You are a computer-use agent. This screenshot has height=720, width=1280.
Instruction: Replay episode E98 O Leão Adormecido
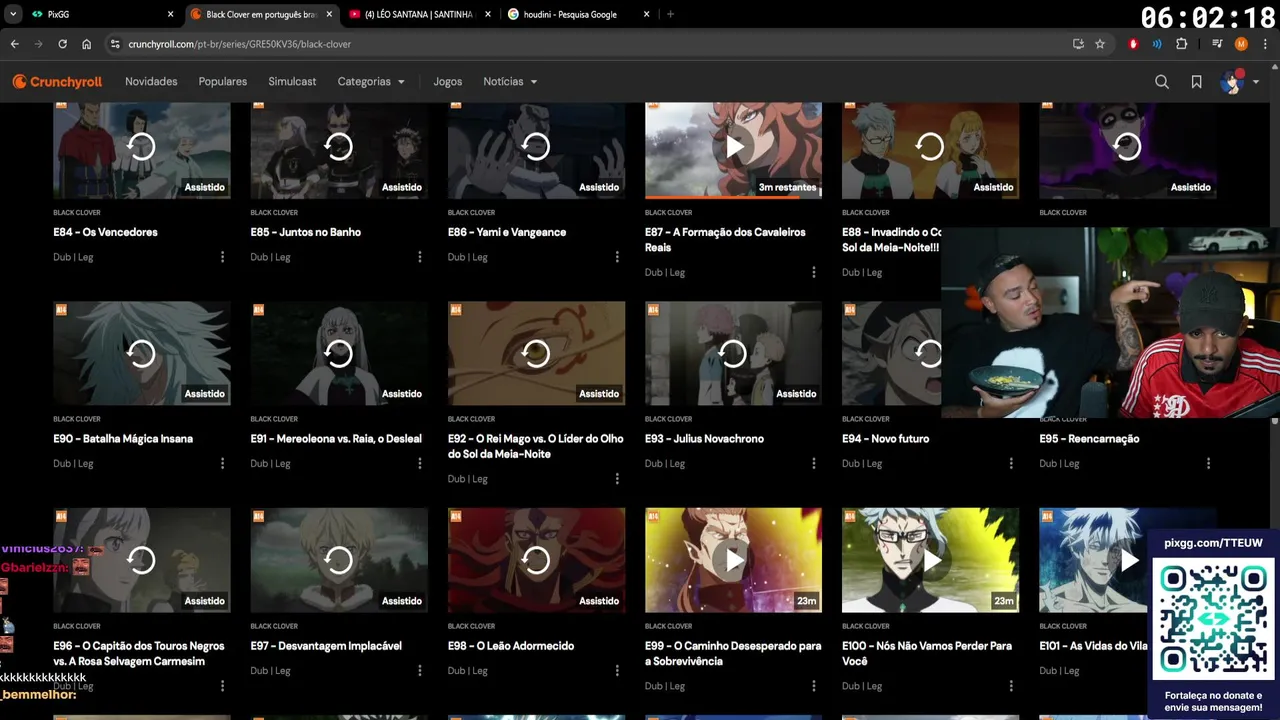point(536,560)
